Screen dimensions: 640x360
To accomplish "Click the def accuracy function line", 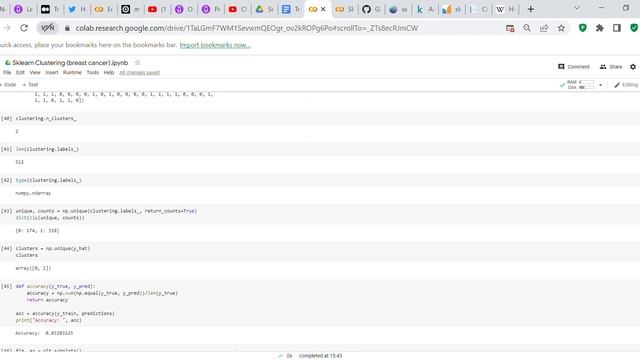I will pyautogui.click(x=55, y=287).
